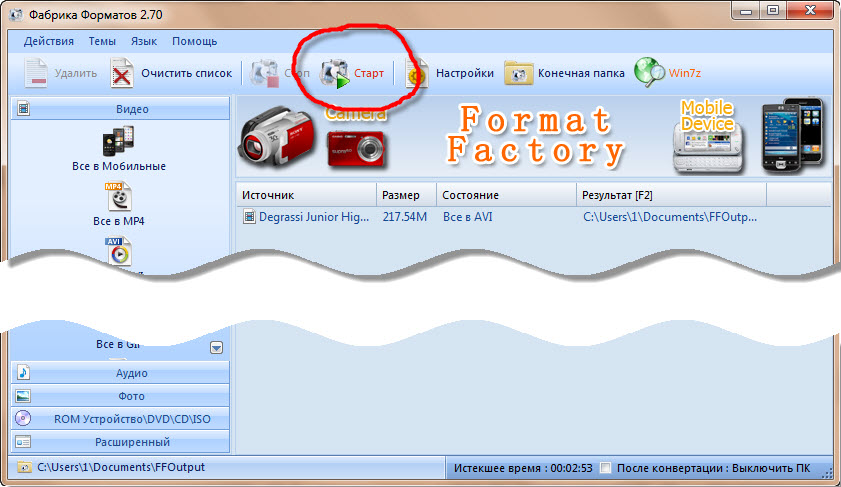Click the Win7z link text
841x487 pixels.
[x=684, y=73]
